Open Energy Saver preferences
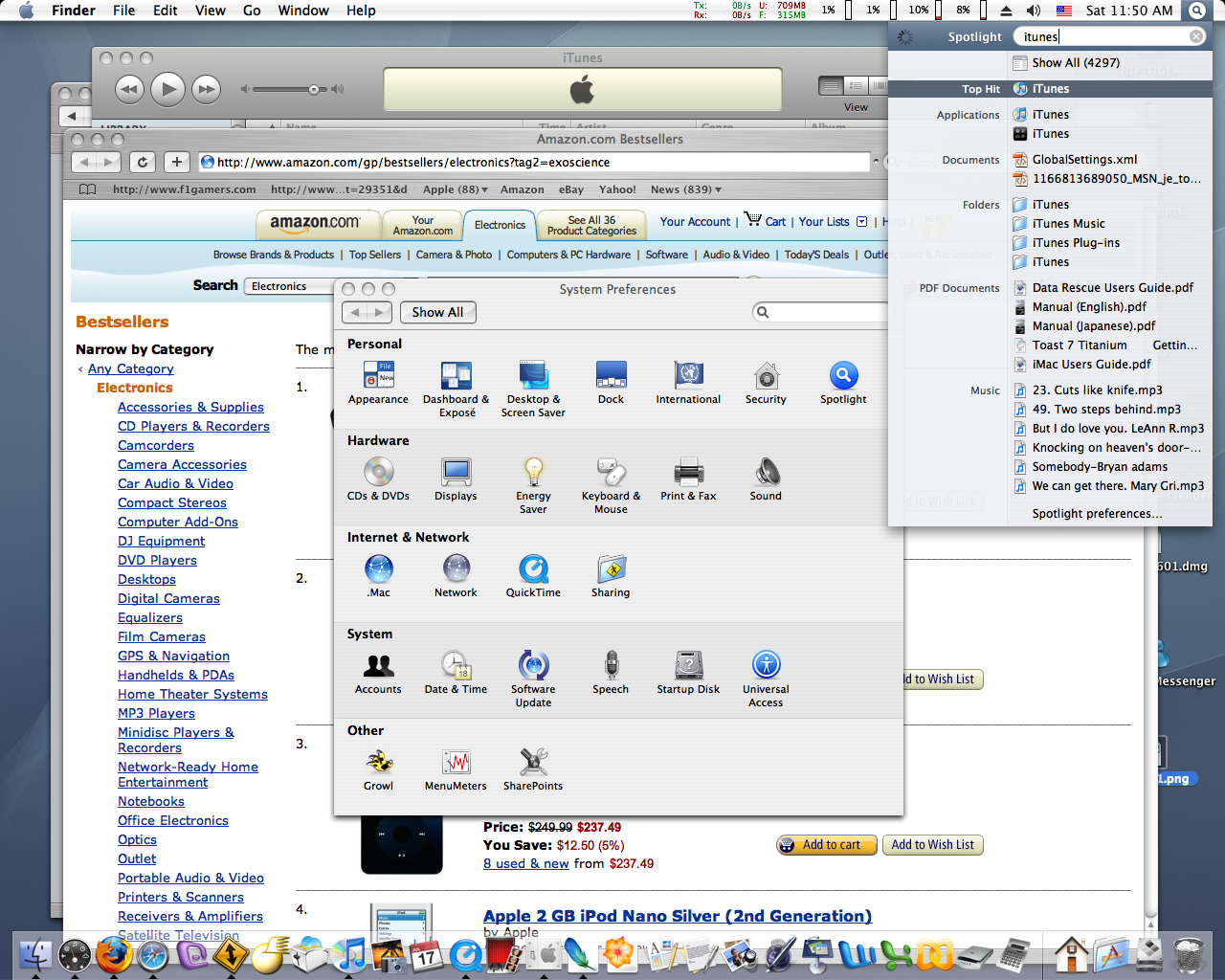 point(533,485)
